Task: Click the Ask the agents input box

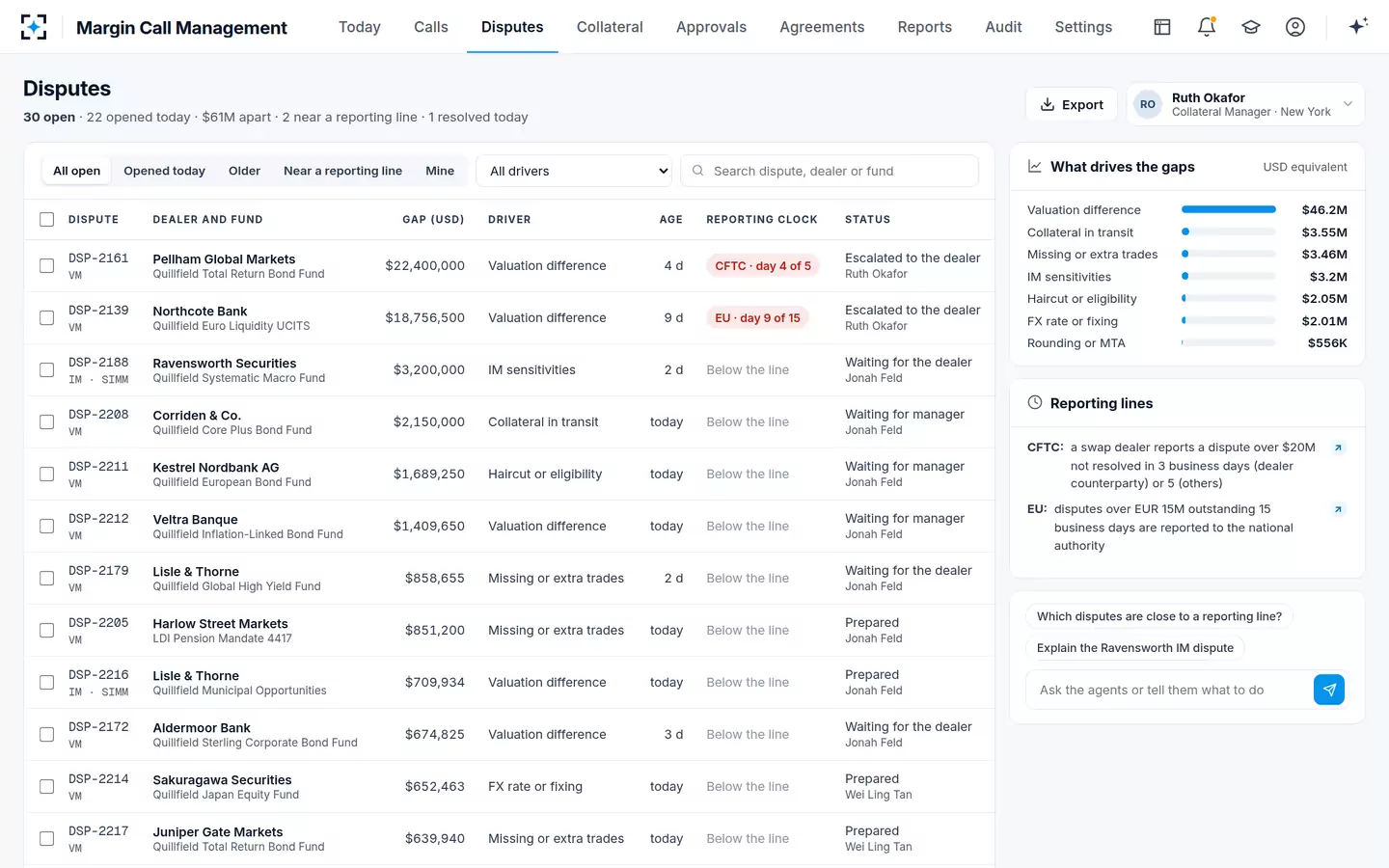Action: point(1169,690)
